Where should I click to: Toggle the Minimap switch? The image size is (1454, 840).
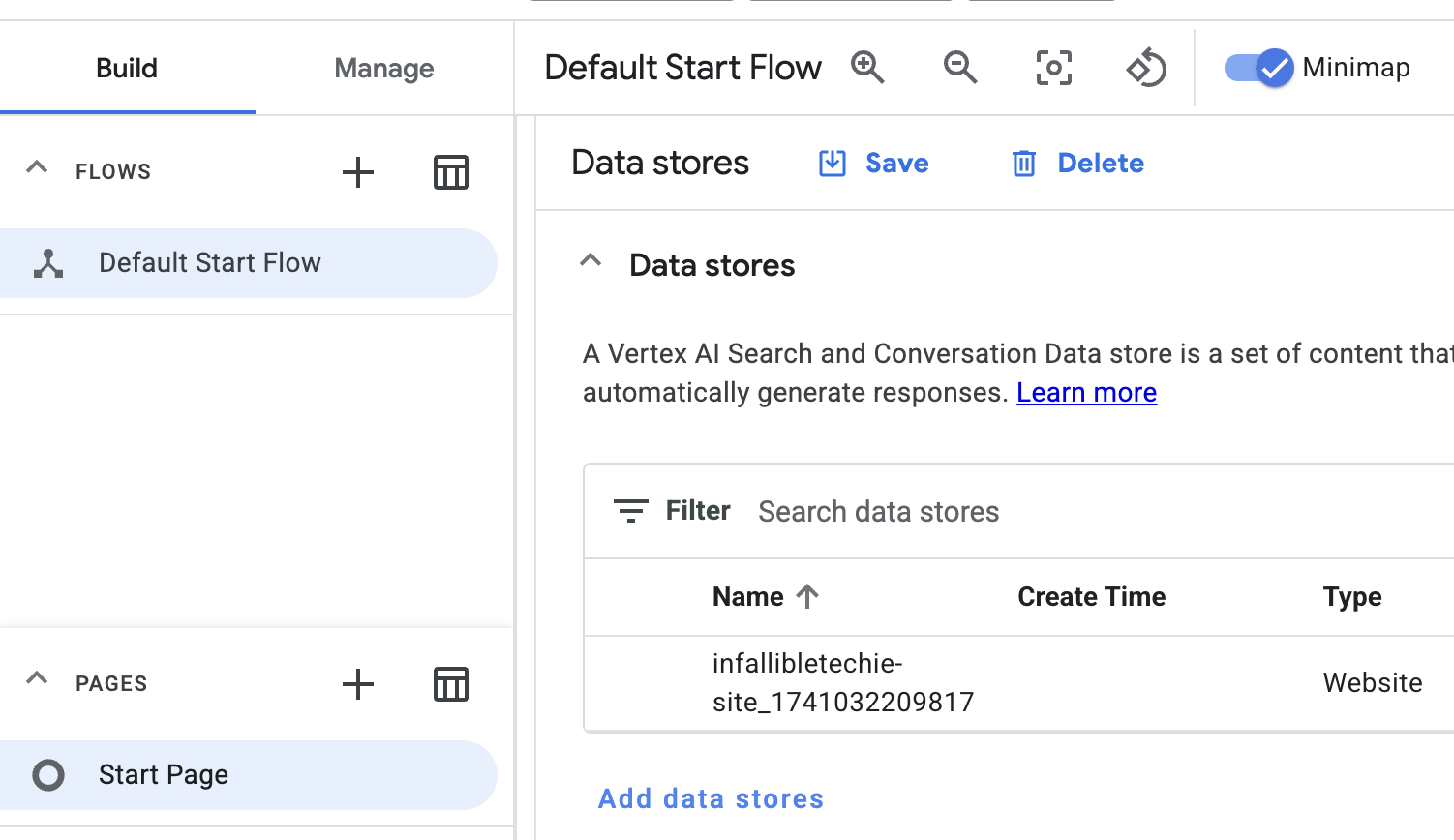coord(1258,68)
